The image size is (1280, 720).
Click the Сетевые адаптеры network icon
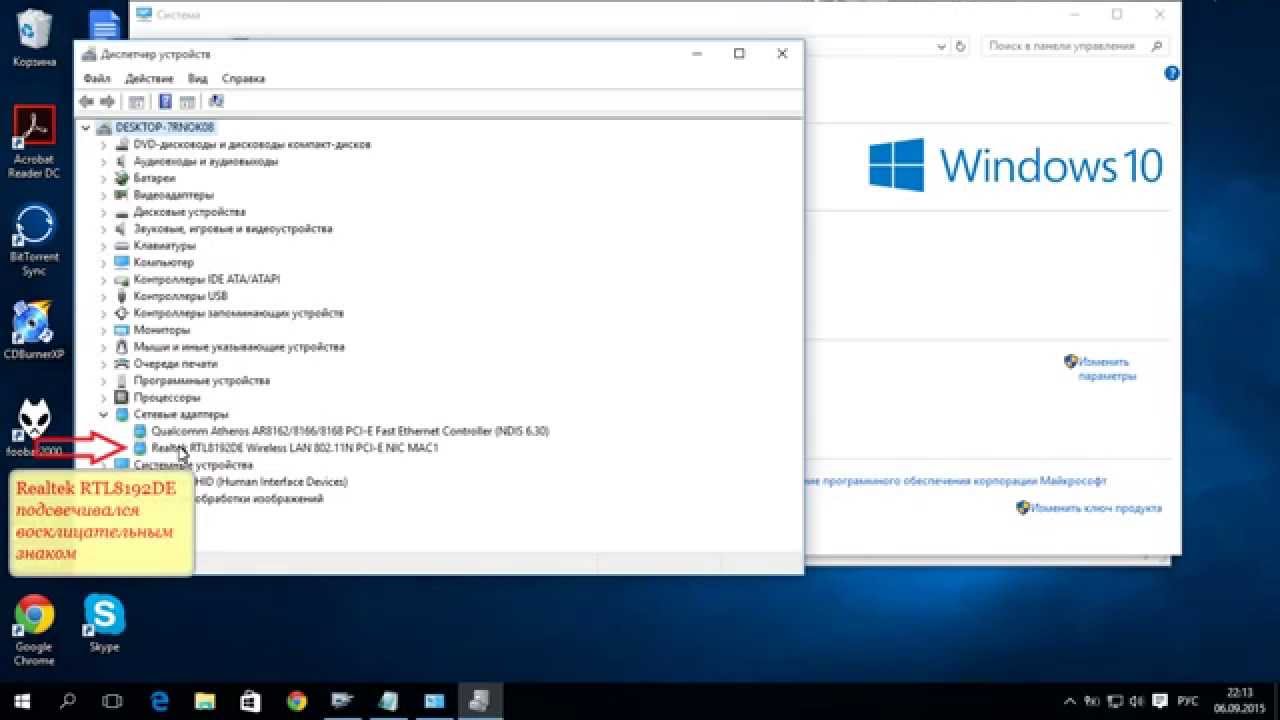123,414
